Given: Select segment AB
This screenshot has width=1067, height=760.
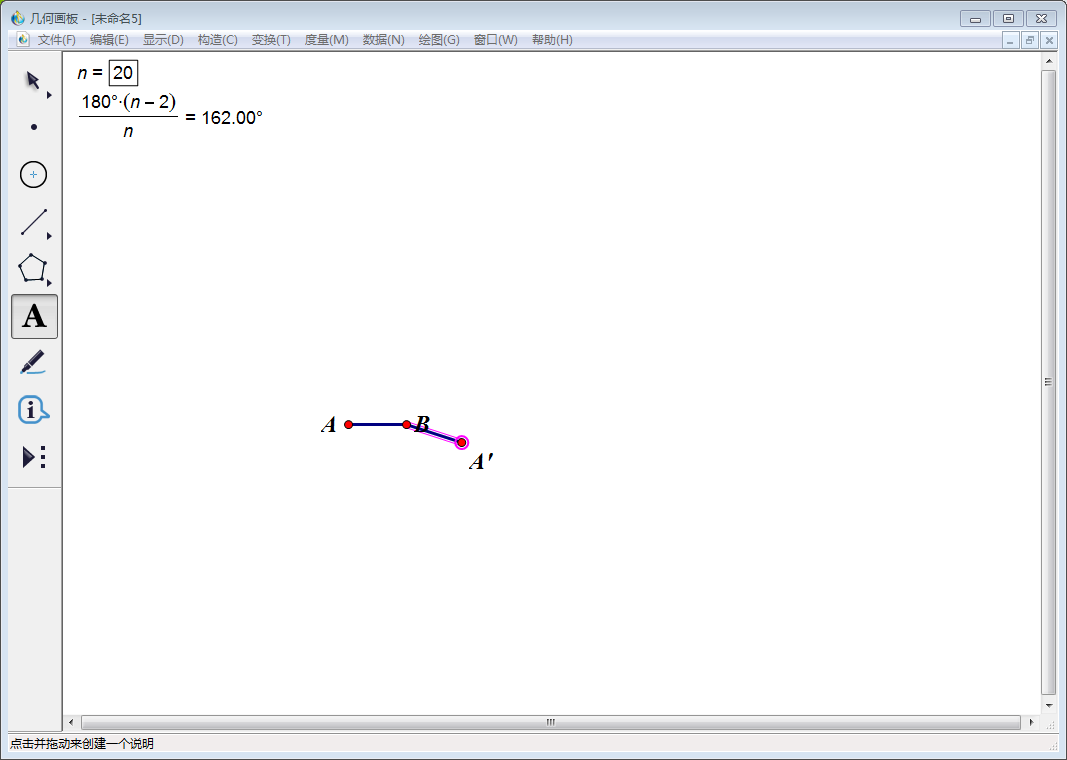Looking at the screenshot, I should (378, 425).
